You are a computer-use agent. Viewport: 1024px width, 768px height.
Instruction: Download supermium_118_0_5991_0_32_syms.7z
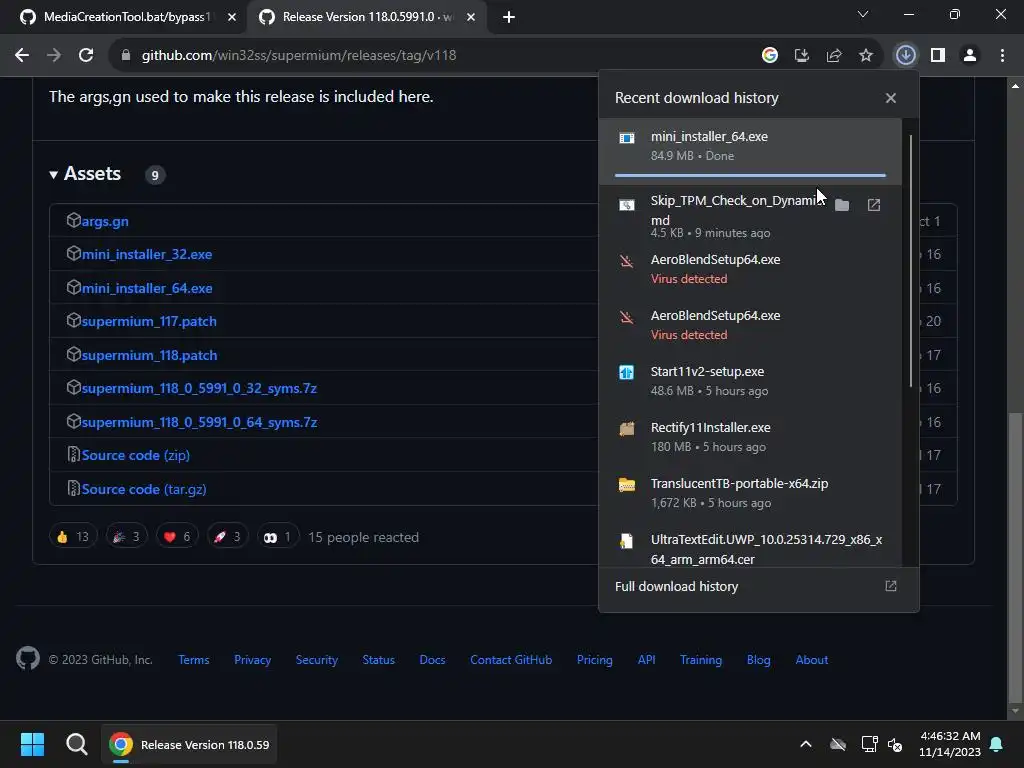pyautogui.click(x=199, y=389)
